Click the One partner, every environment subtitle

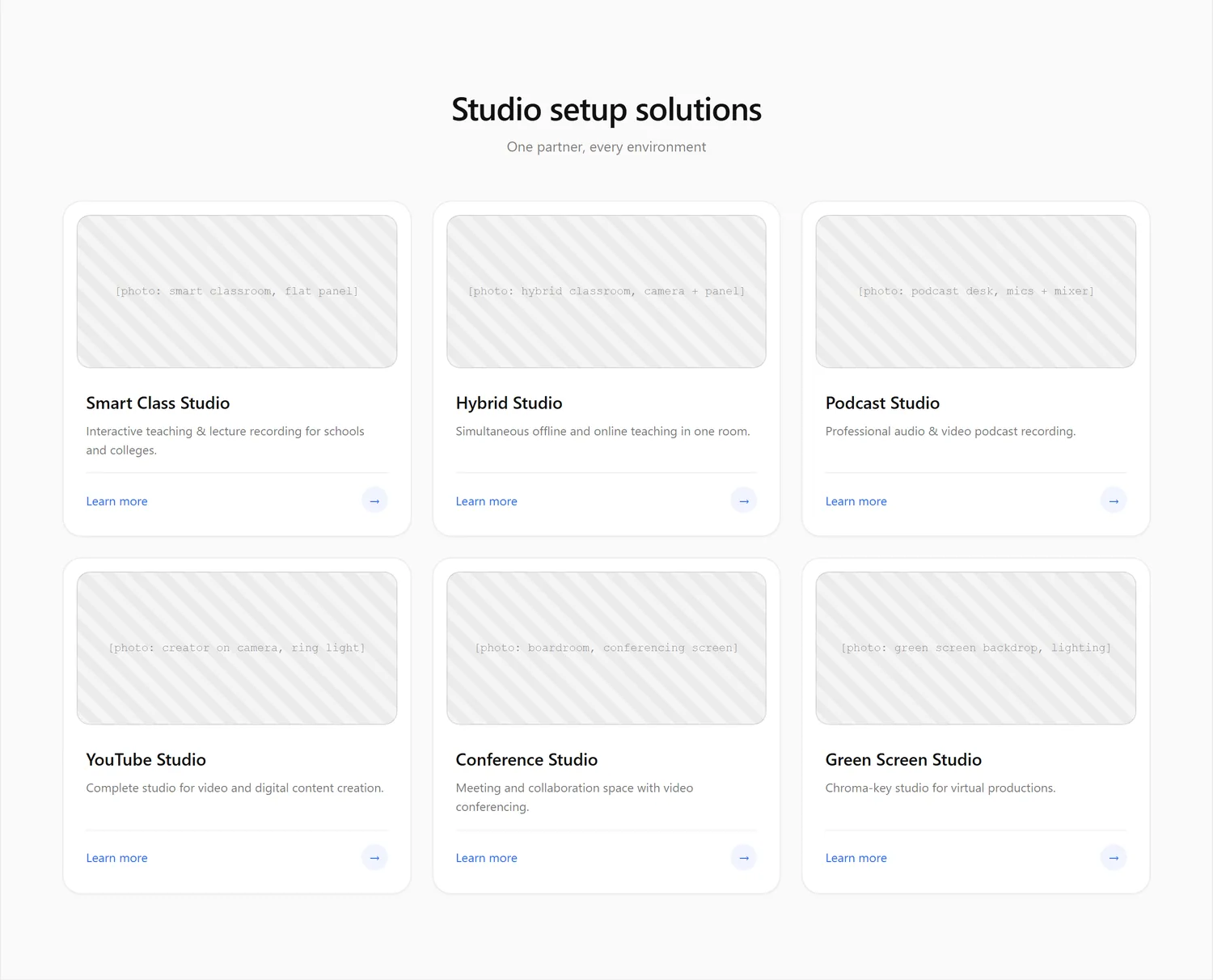click(606, 147)
